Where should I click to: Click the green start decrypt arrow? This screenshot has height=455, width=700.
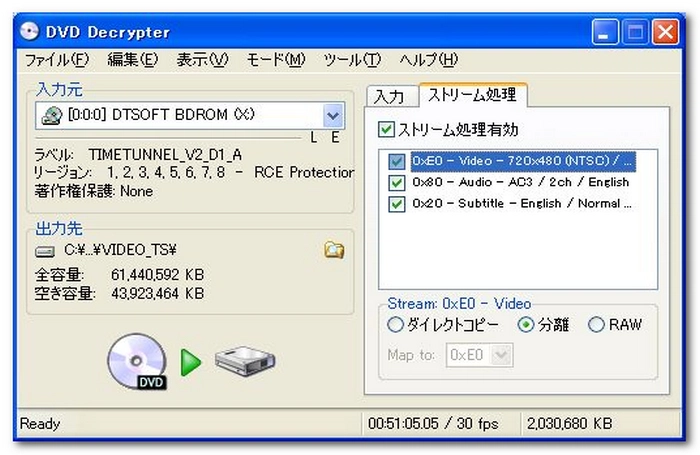tap(191, 362)
